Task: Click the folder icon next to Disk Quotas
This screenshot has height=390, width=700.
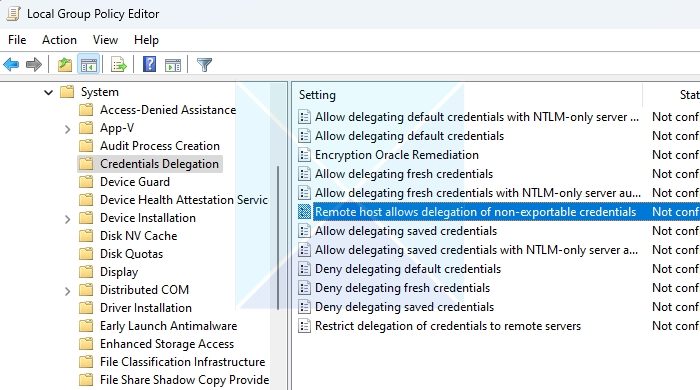Action: pyautogui.click(x=86, y=254)
